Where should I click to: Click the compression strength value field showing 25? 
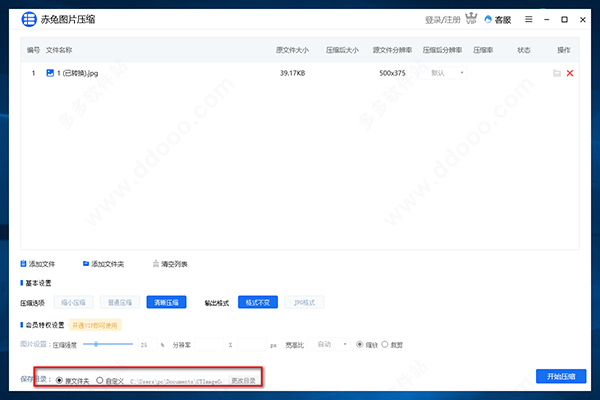[x=147, y=344]
